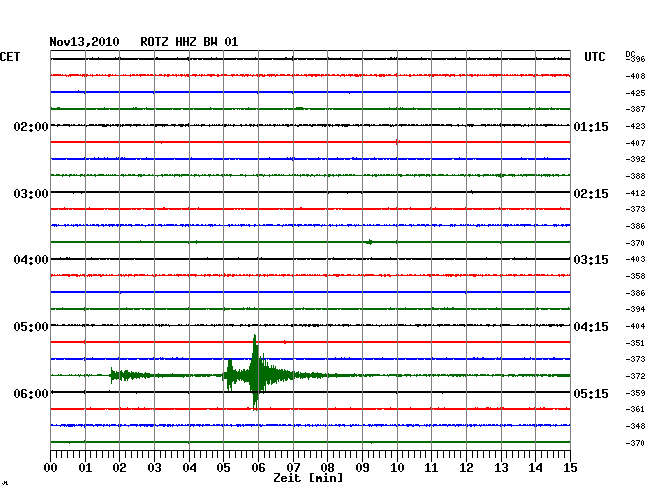Click minute 04 on the time axis
The image size is (650, 494).
[x=189, y=468]
